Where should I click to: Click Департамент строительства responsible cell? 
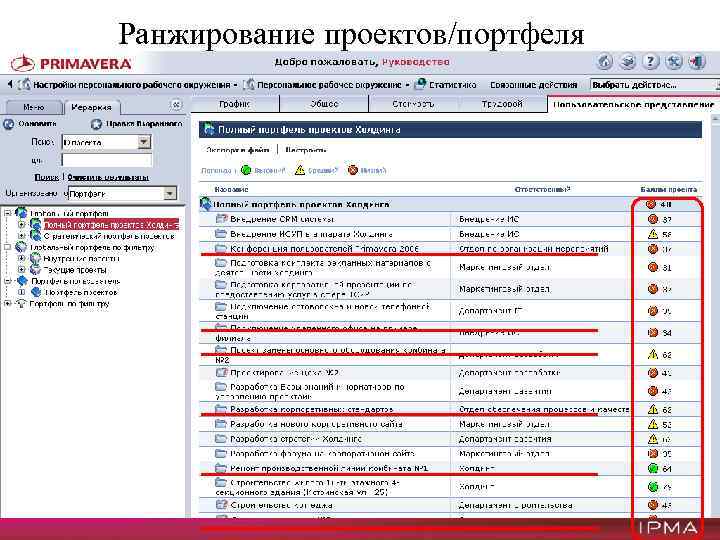tap(515, 505)
